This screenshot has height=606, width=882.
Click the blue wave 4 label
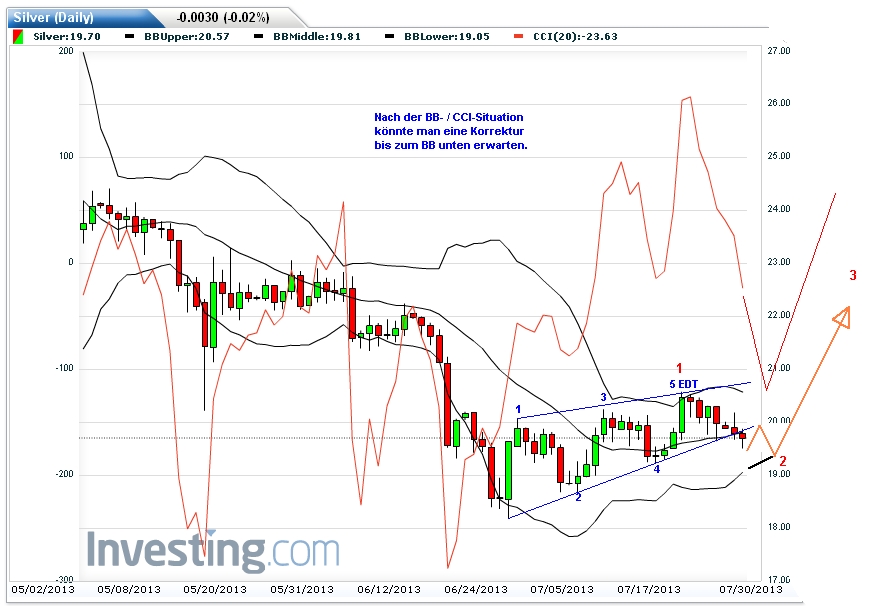656,469
